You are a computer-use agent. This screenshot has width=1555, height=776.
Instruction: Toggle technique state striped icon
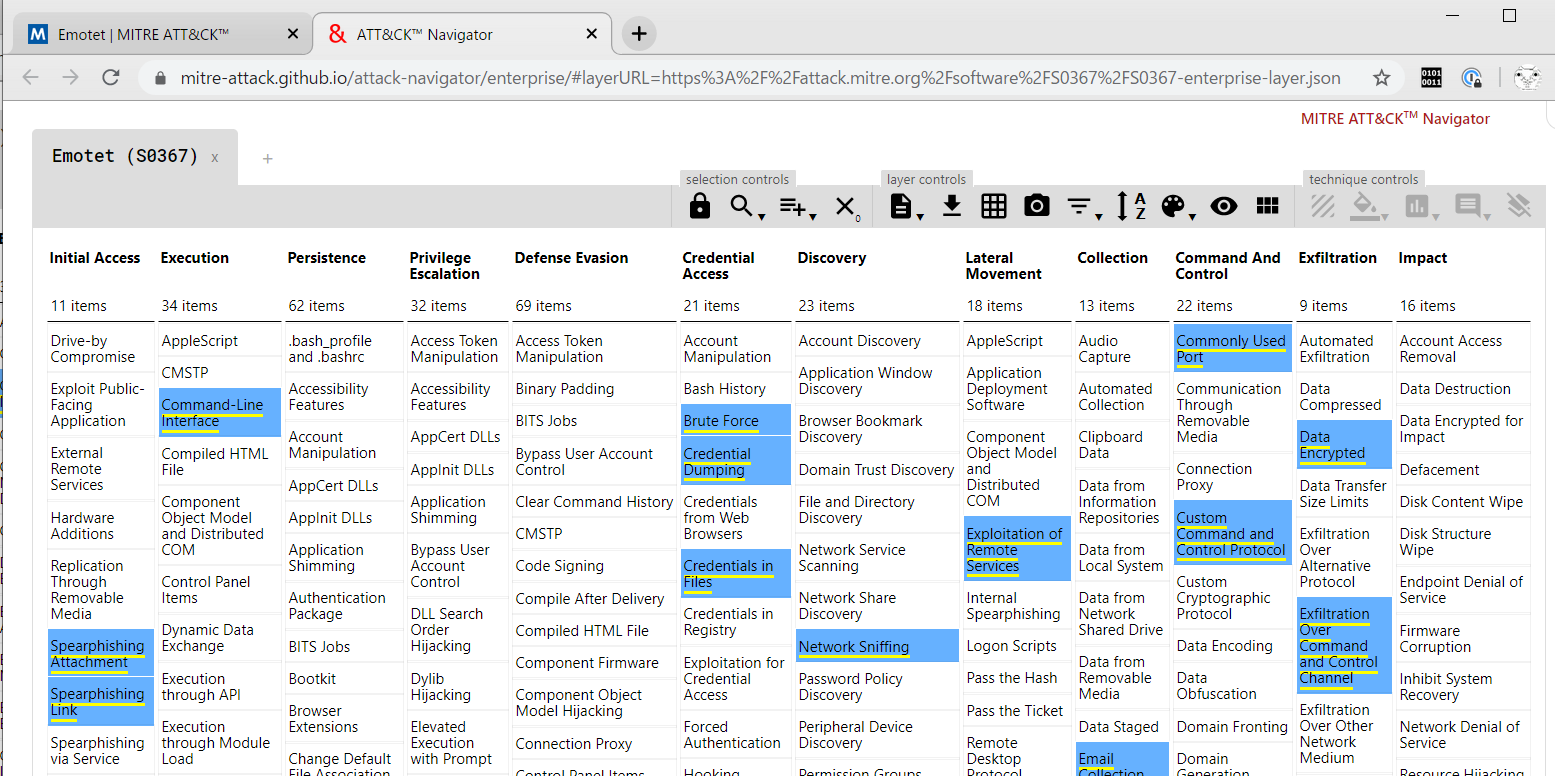[x=1323, y=206]
